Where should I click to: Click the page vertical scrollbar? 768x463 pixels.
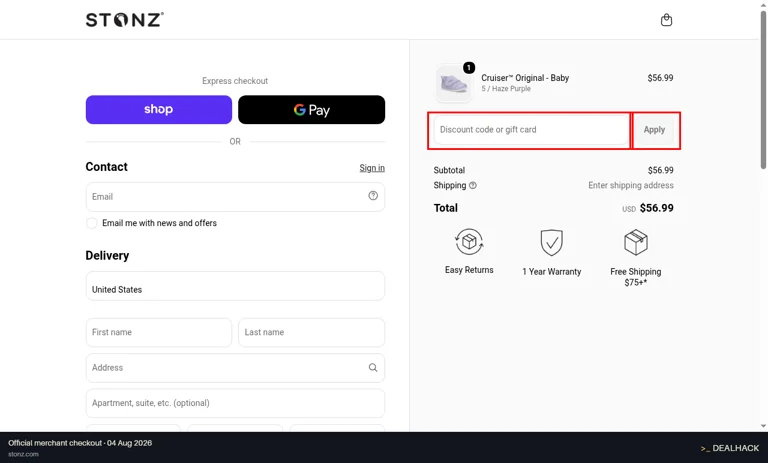pos(763,91)
